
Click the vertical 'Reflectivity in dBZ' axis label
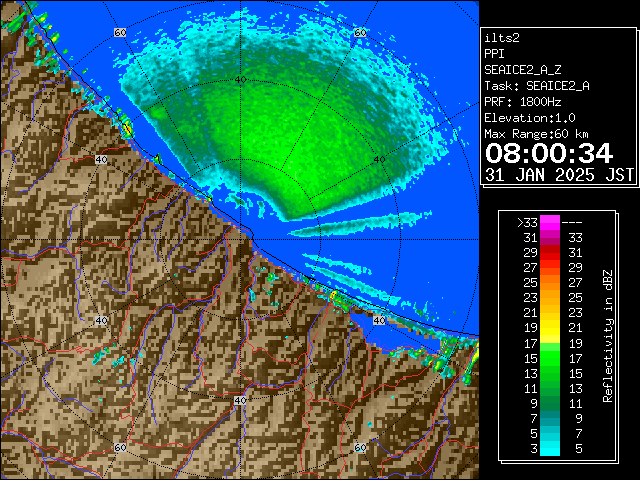tap(608, 336)
